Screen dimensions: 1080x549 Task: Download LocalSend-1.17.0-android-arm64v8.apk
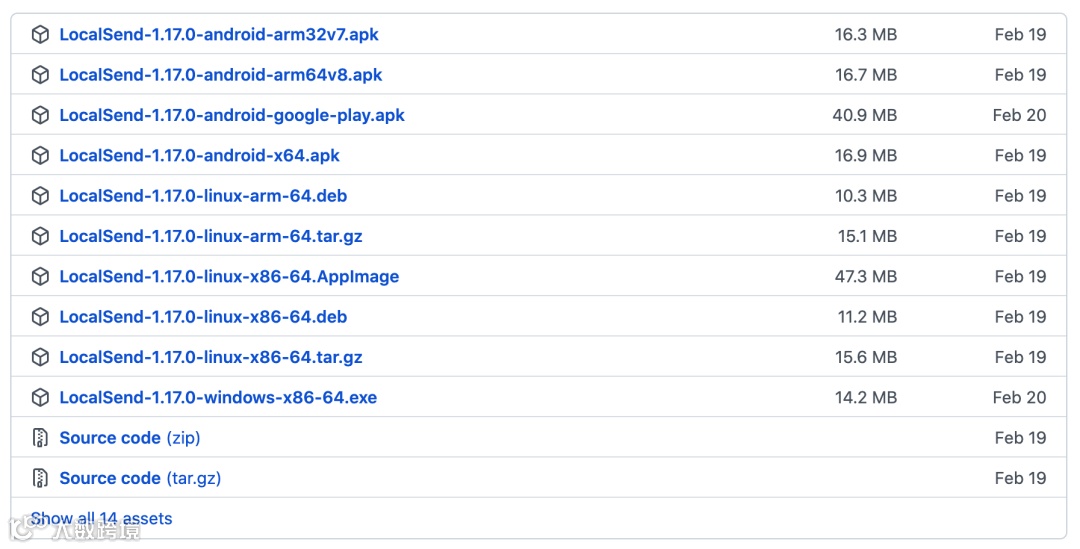220,74
